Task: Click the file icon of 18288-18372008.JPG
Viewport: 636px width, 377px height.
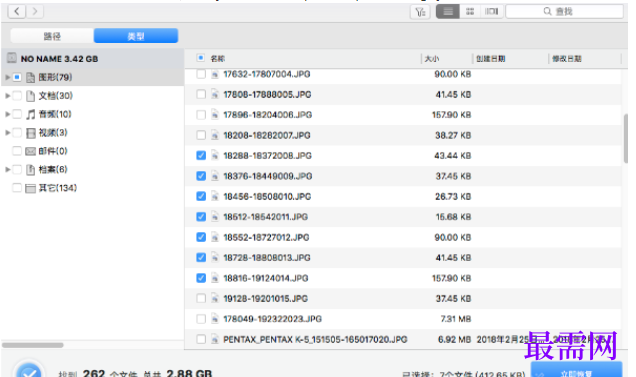Action: [x=215, y=156]
